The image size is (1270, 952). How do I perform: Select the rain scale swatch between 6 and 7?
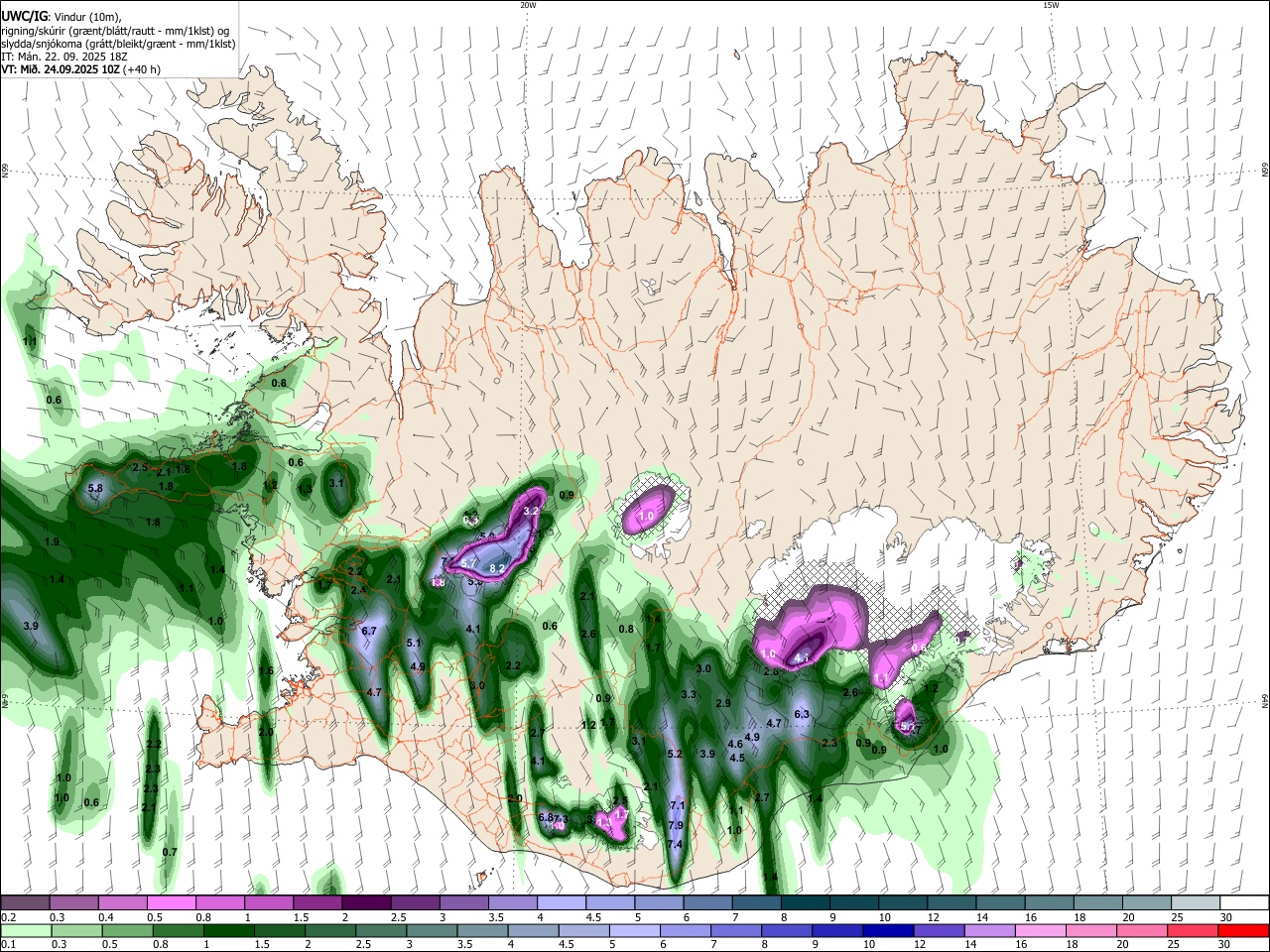(x=685, y=930)
